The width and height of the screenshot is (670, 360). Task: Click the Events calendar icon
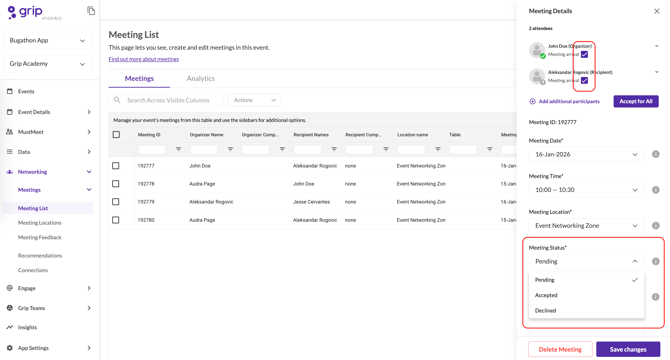(10, 91)
